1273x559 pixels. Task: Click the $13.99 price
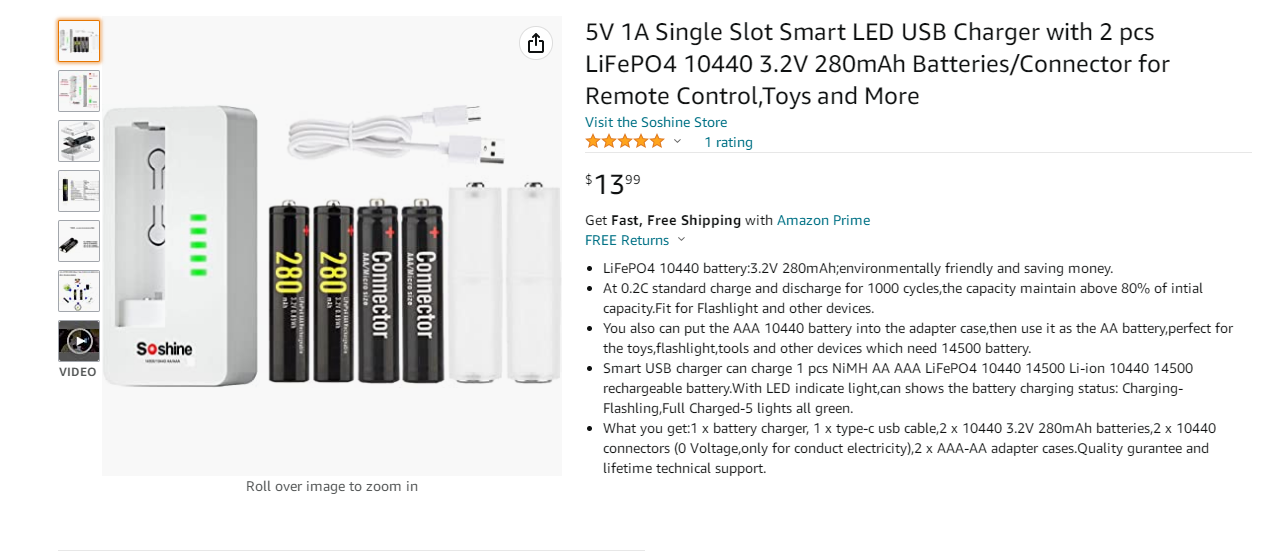(613, 184)
